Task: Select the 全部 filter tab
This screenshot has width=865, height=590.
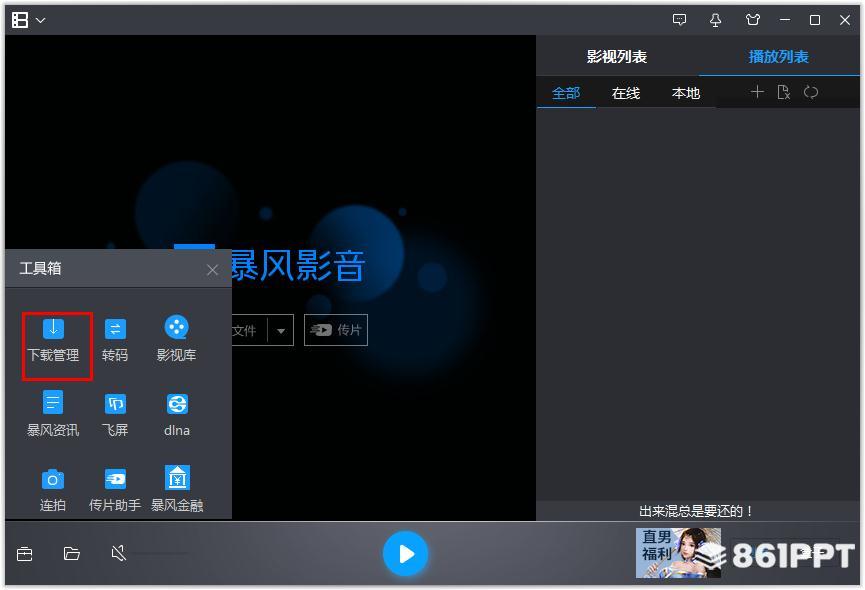Action: coord(566,93)
